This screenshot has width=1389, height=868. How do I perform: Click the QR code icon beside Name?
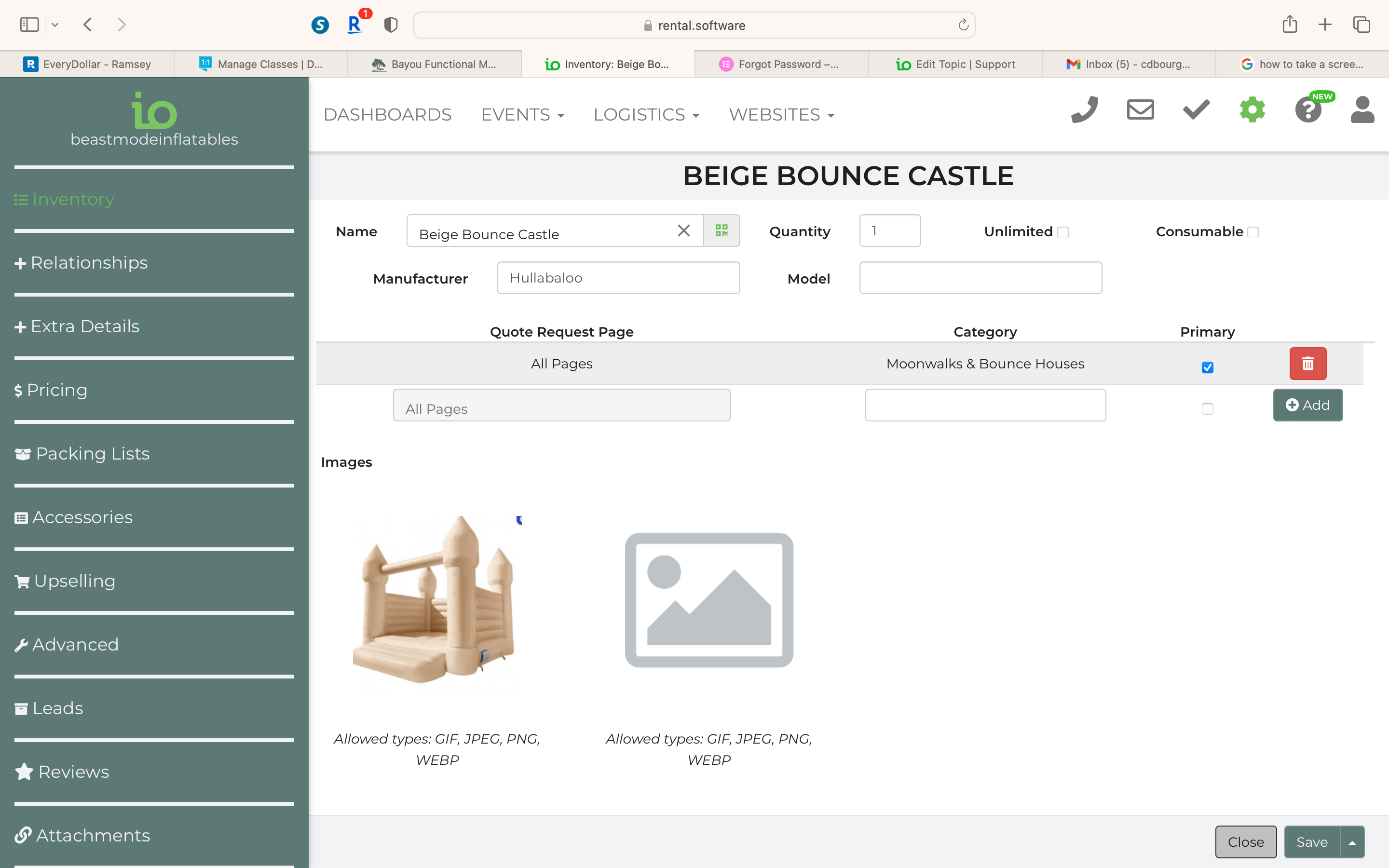tap(722, 231)
